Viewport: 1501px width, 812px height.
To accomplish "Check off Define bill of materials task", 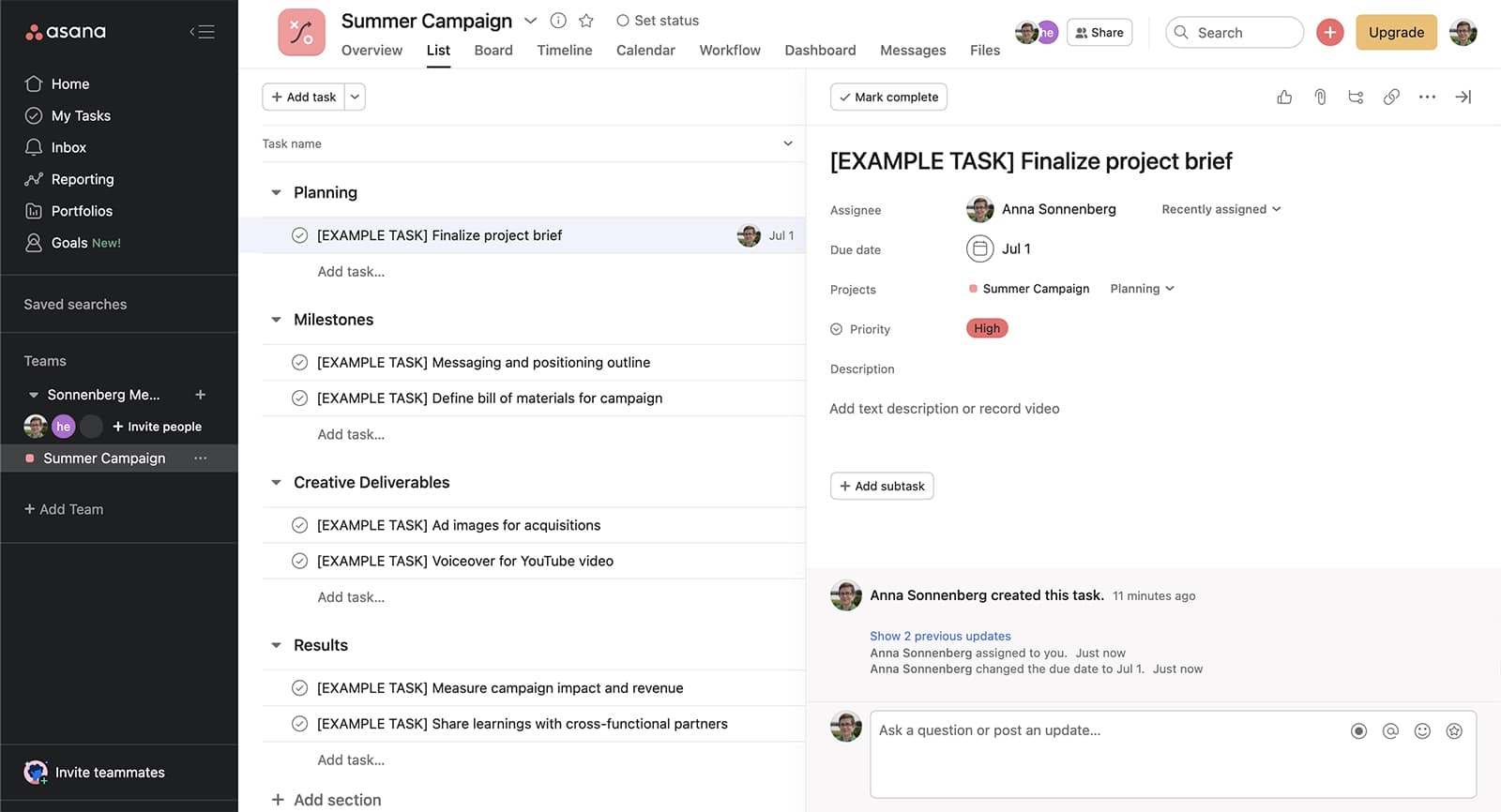I will (x=299, y=398).
